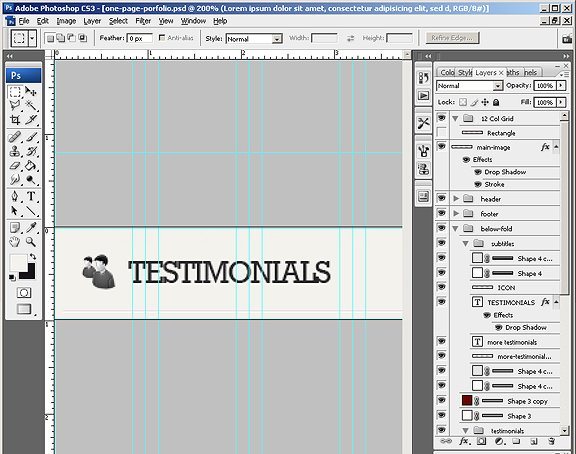The width and height of the screenshot is (576, 454).
Task: Select the Clone Stamp tool
Action: click(x=15, y=151)
